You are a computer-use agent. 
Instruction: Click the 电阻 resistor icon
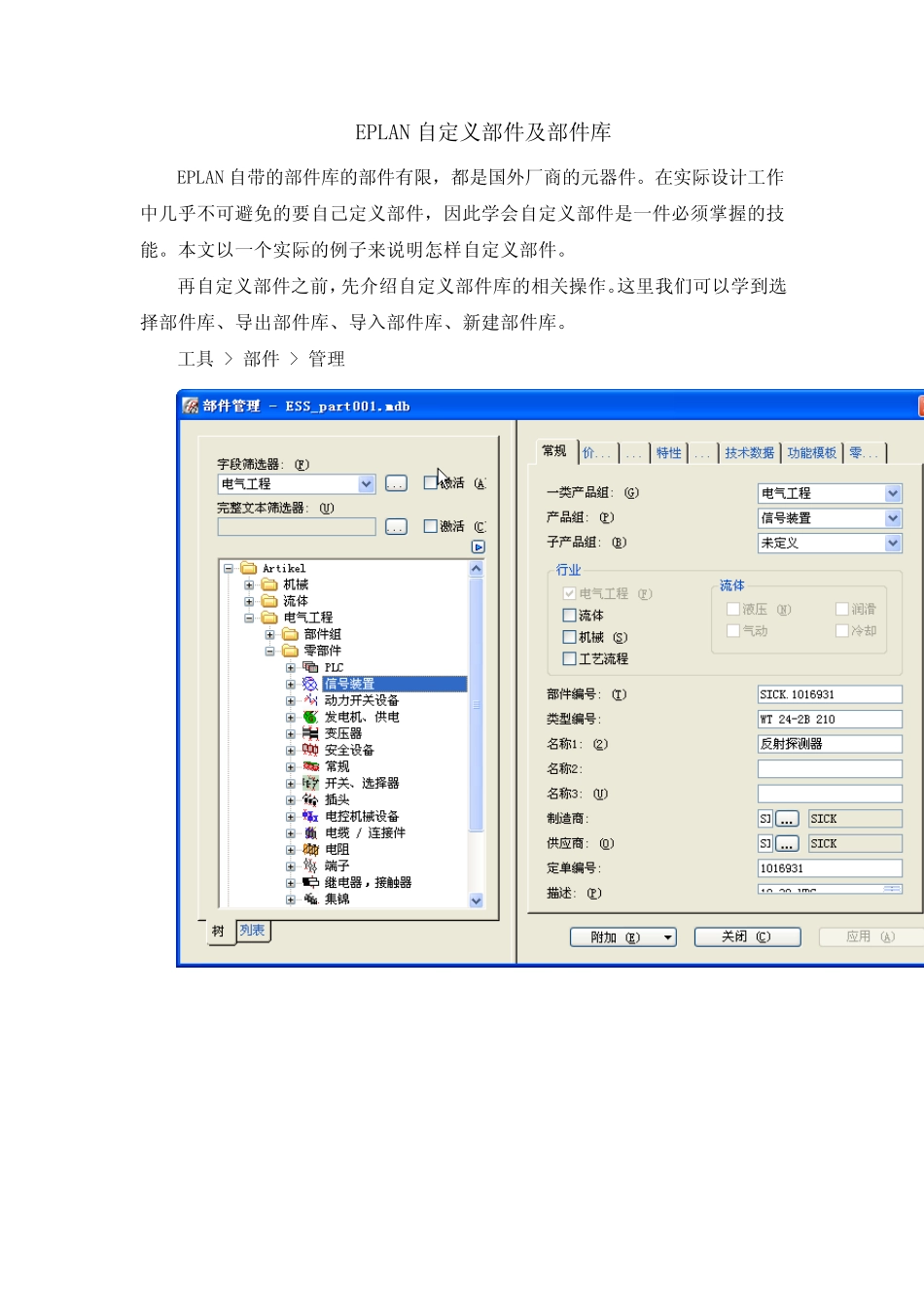pos(310,849)
